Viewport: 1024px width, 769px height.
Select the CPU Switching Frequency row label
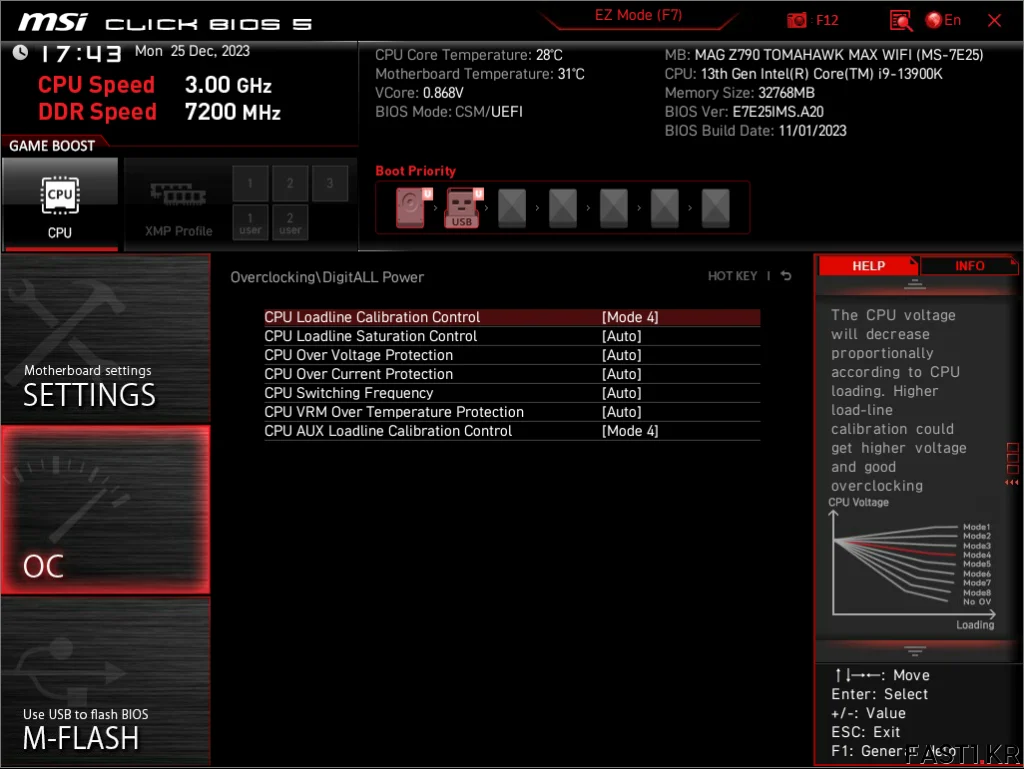tap(349, 393)
